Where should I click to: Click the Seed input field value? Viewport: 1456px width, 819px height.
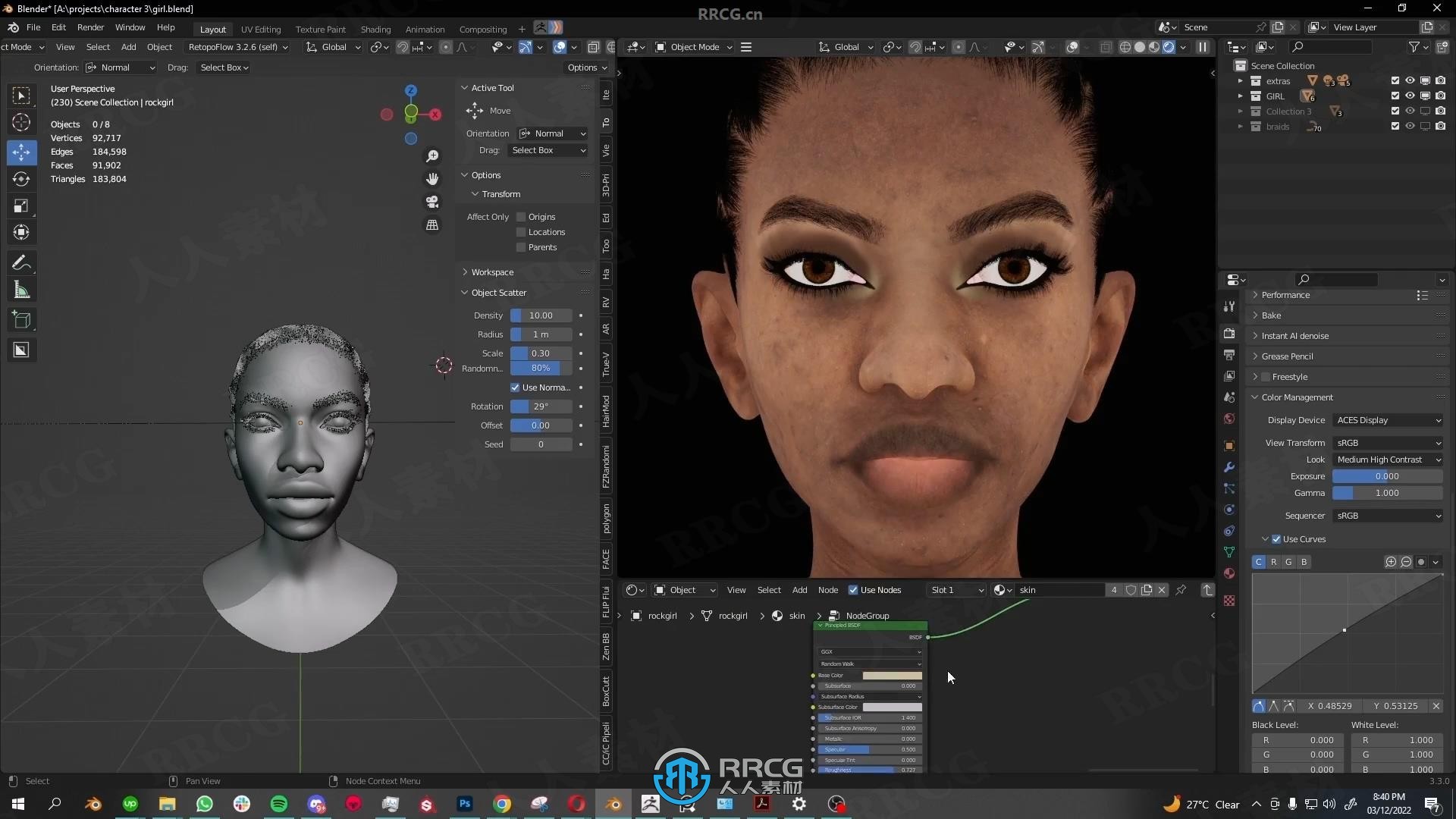pyautogui.click(x=540, y=444)
